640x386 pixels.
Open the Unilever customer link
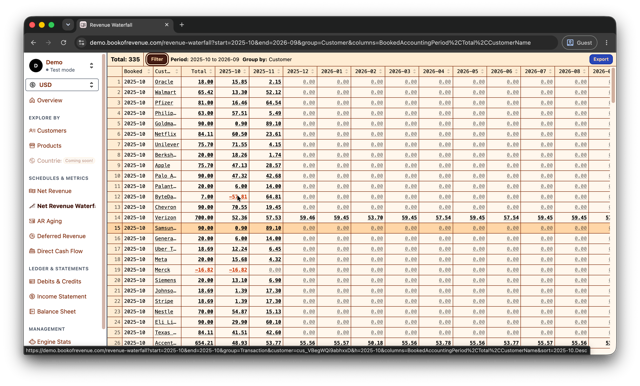tap(167, 144)
